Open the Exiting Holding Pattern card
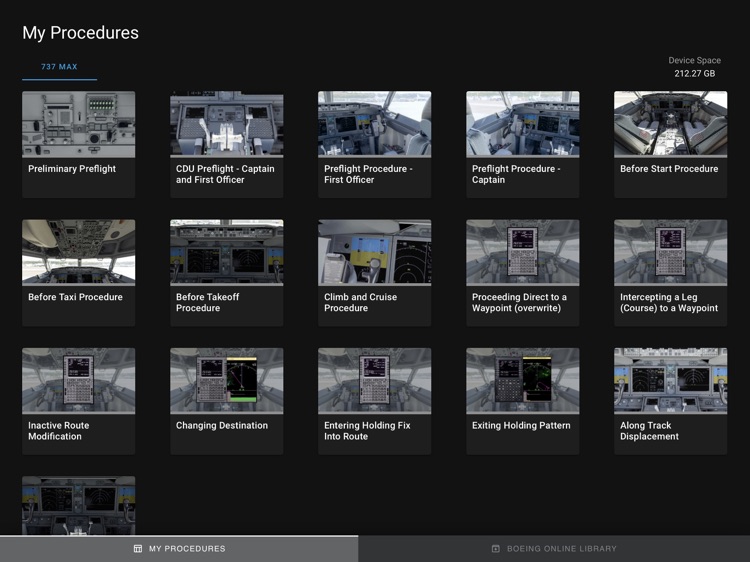The height and width of the screenshot is (562, 750). [x=523, y=401]
